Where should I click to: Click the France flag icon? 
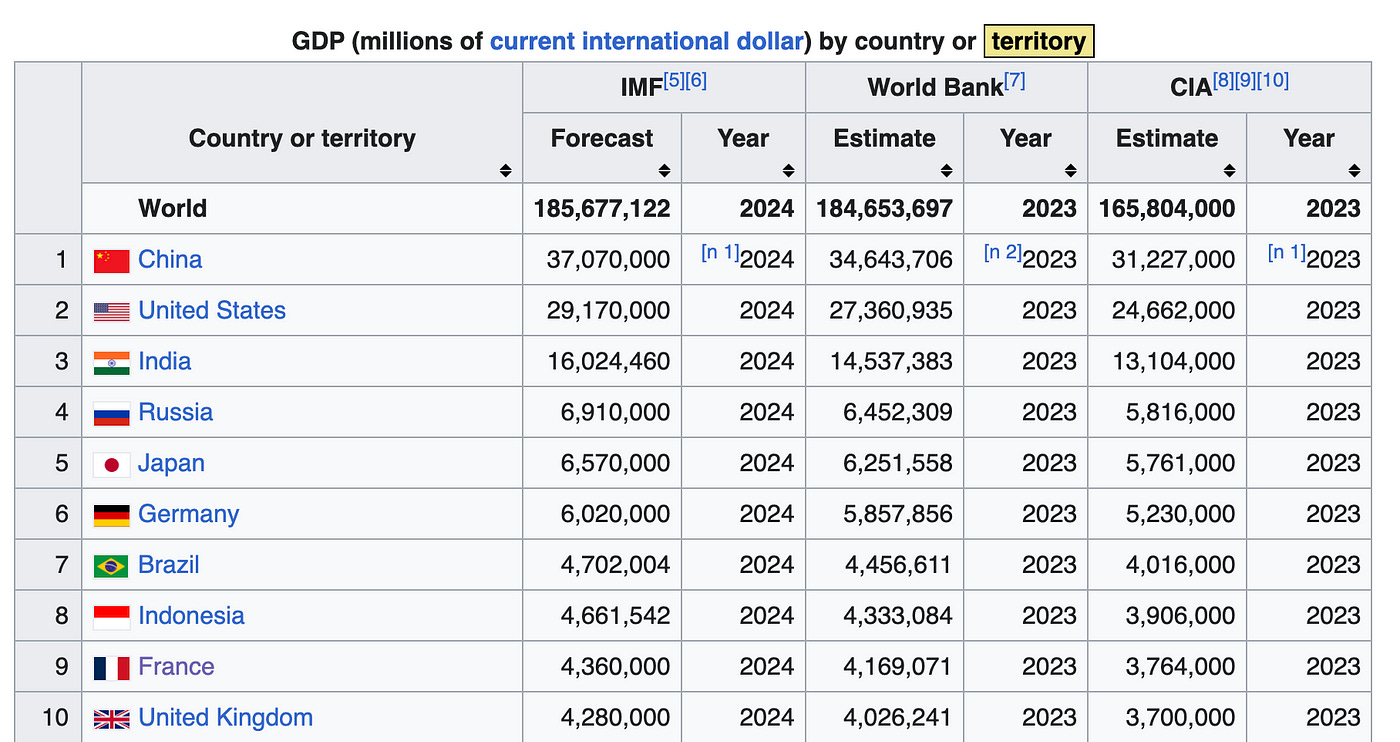point(111,668)
